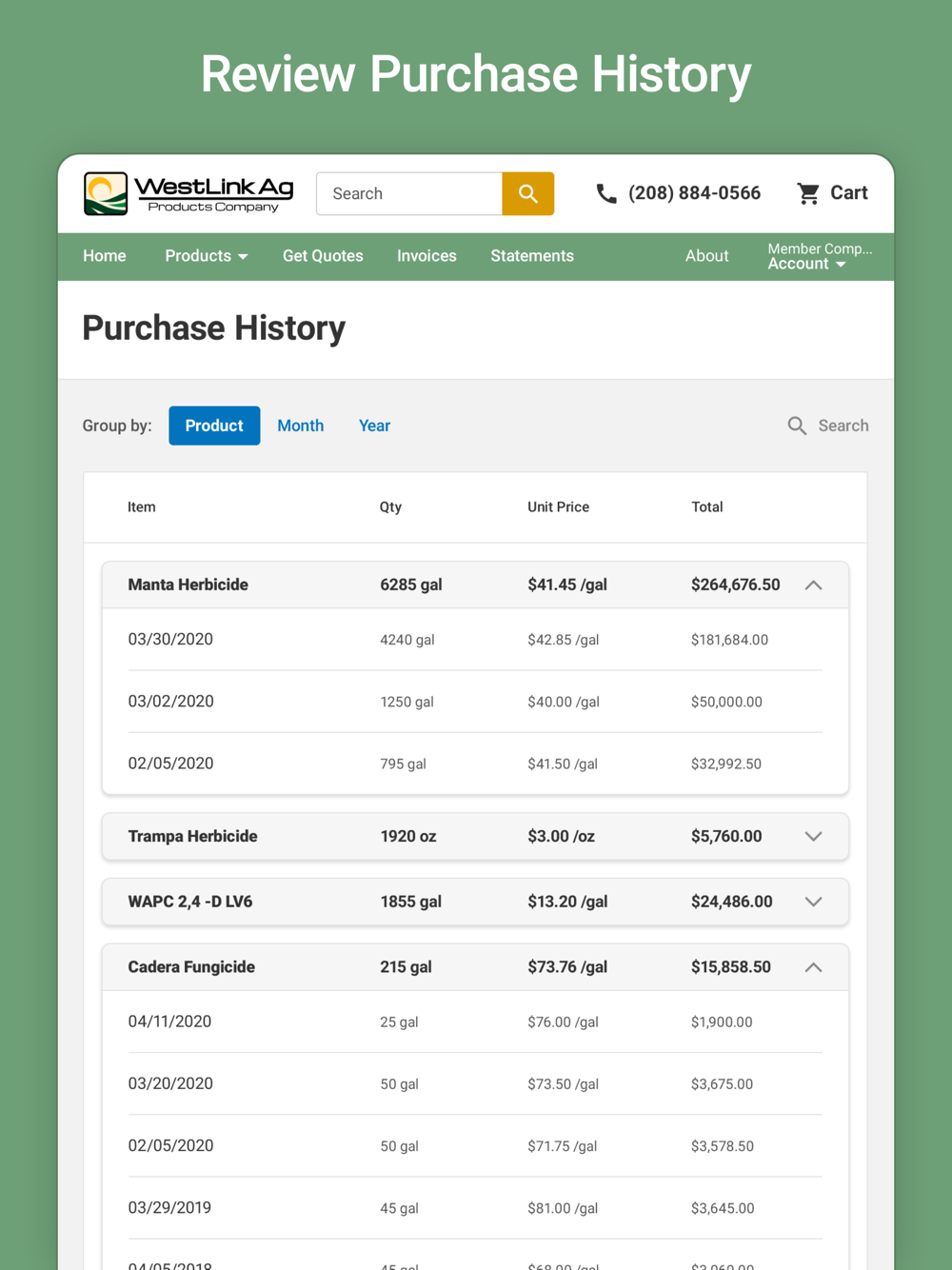
Task: Click the Purchase History page heading
Action: point(214,327)
